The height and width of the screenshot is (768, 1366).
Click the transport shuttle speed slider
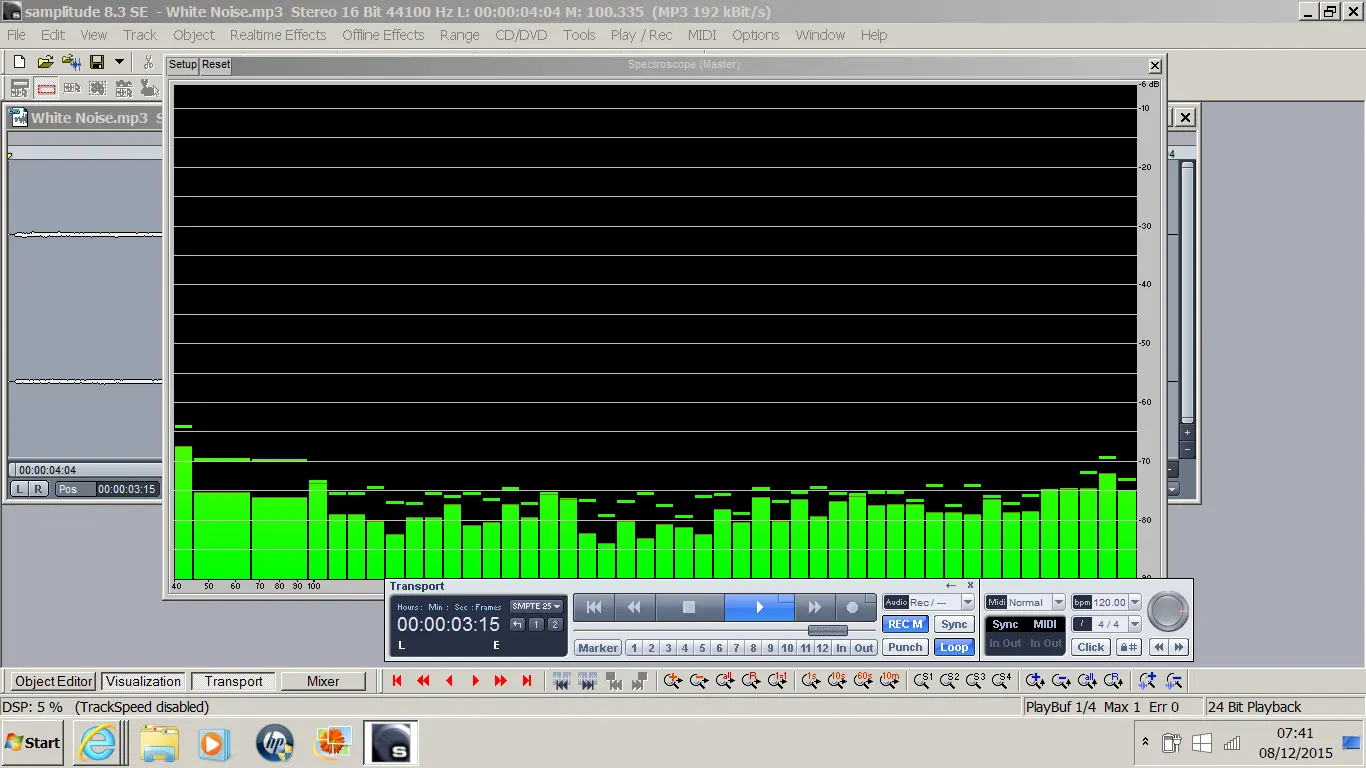point(827,630)
